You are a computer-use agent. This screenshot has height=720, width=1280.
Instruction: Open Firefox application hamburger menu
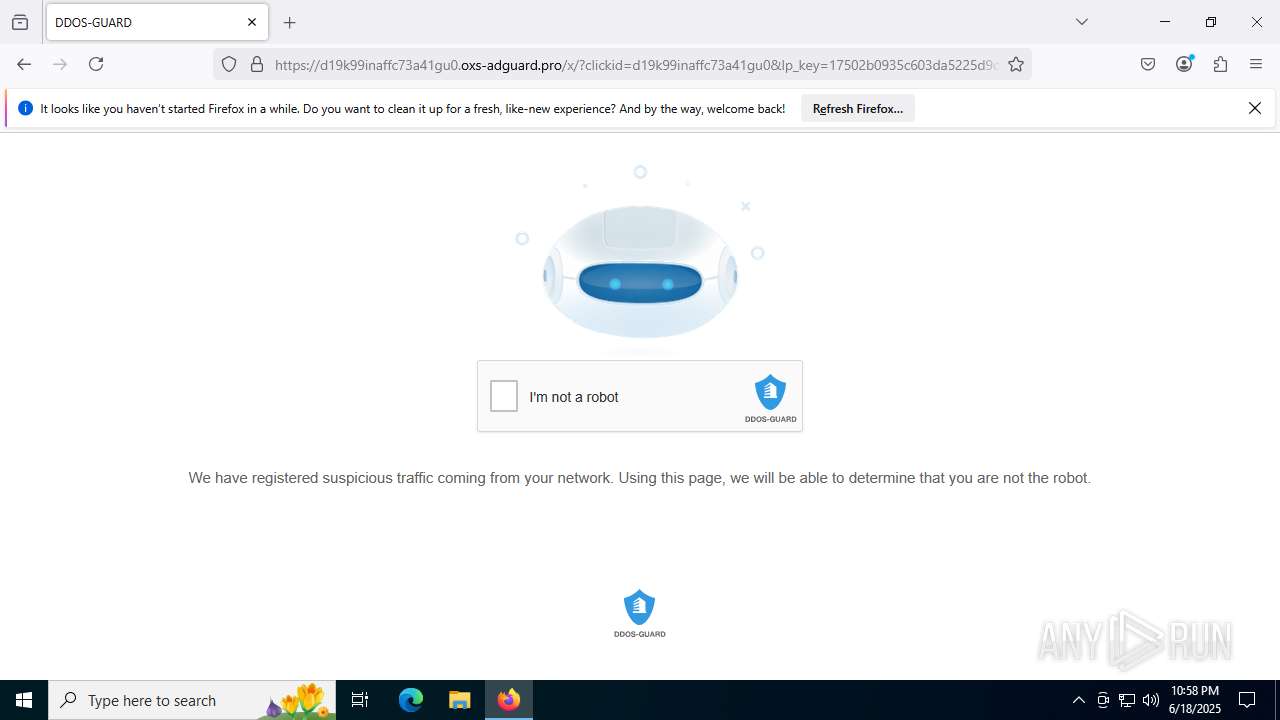pyautogui.click(x=1256, y=64)
